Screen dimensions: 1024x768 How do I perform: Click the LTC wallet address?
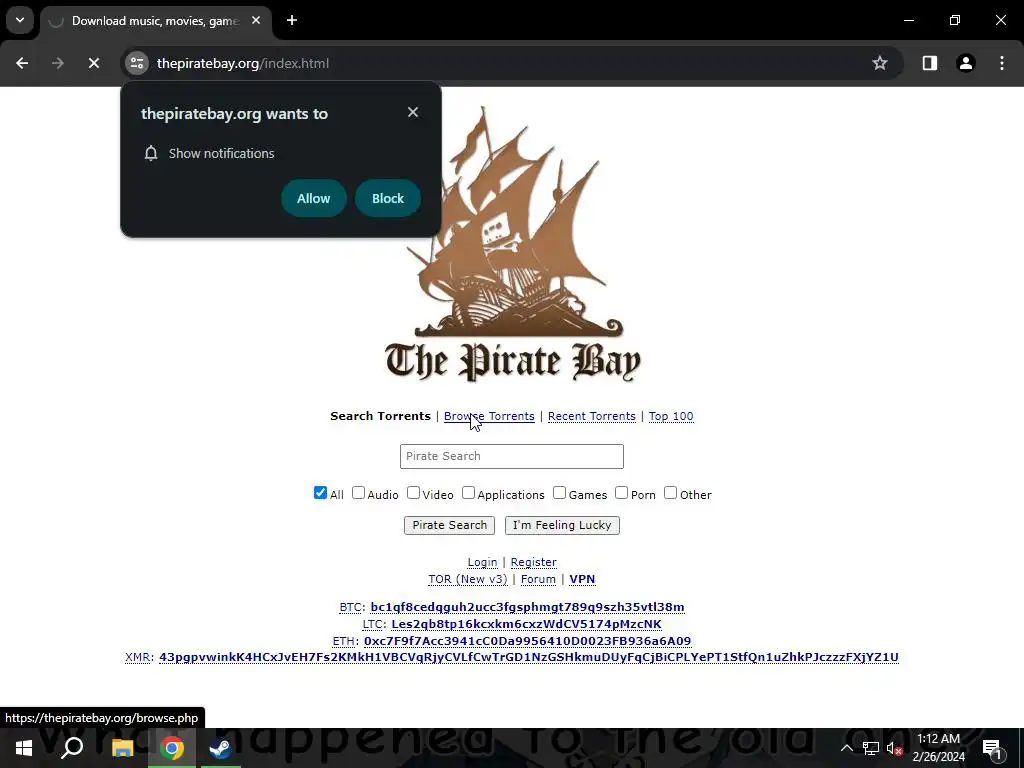(x=526, y=624)
